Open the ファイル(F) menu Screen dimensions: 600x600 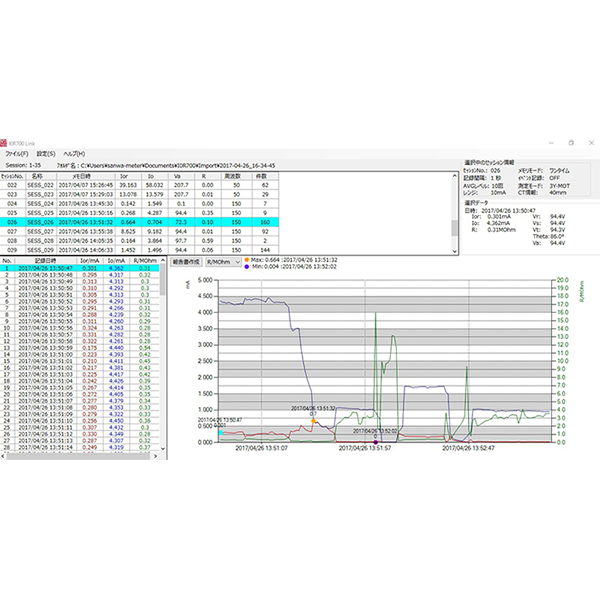pos(15,154)
